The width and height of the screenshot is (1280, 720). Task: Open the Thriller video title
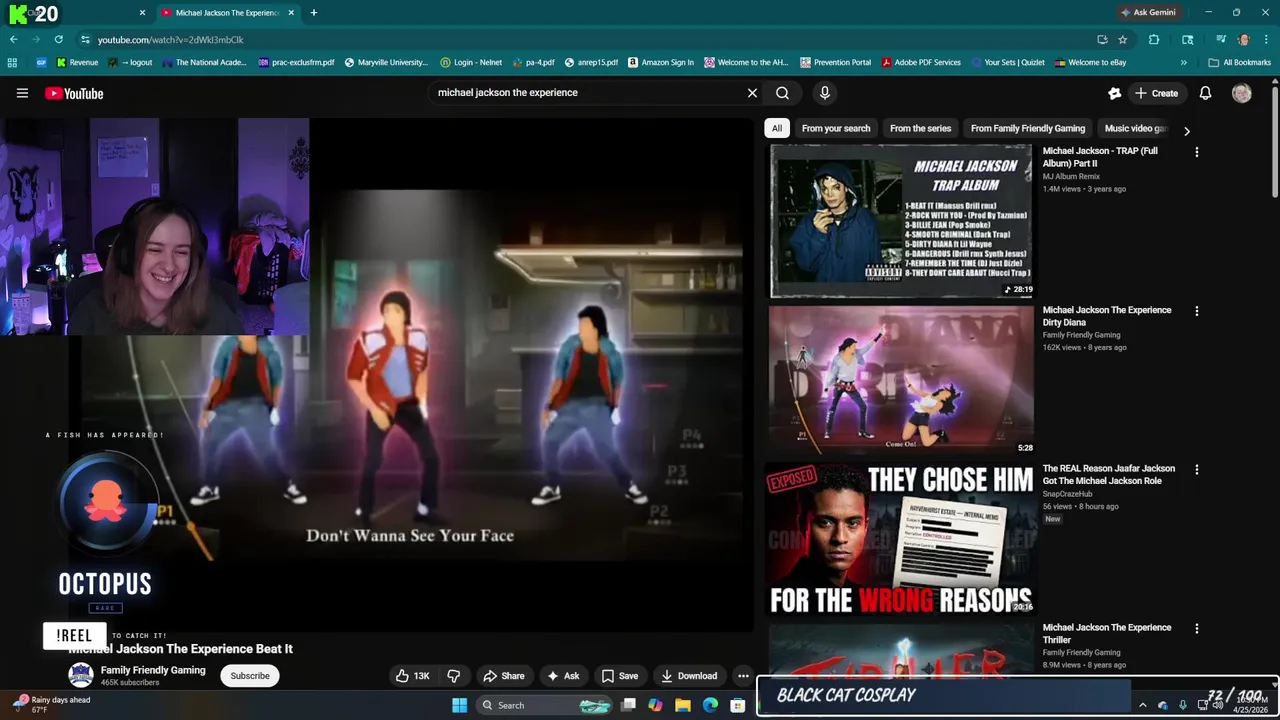pyautogui.click(x=1107, y=633)
